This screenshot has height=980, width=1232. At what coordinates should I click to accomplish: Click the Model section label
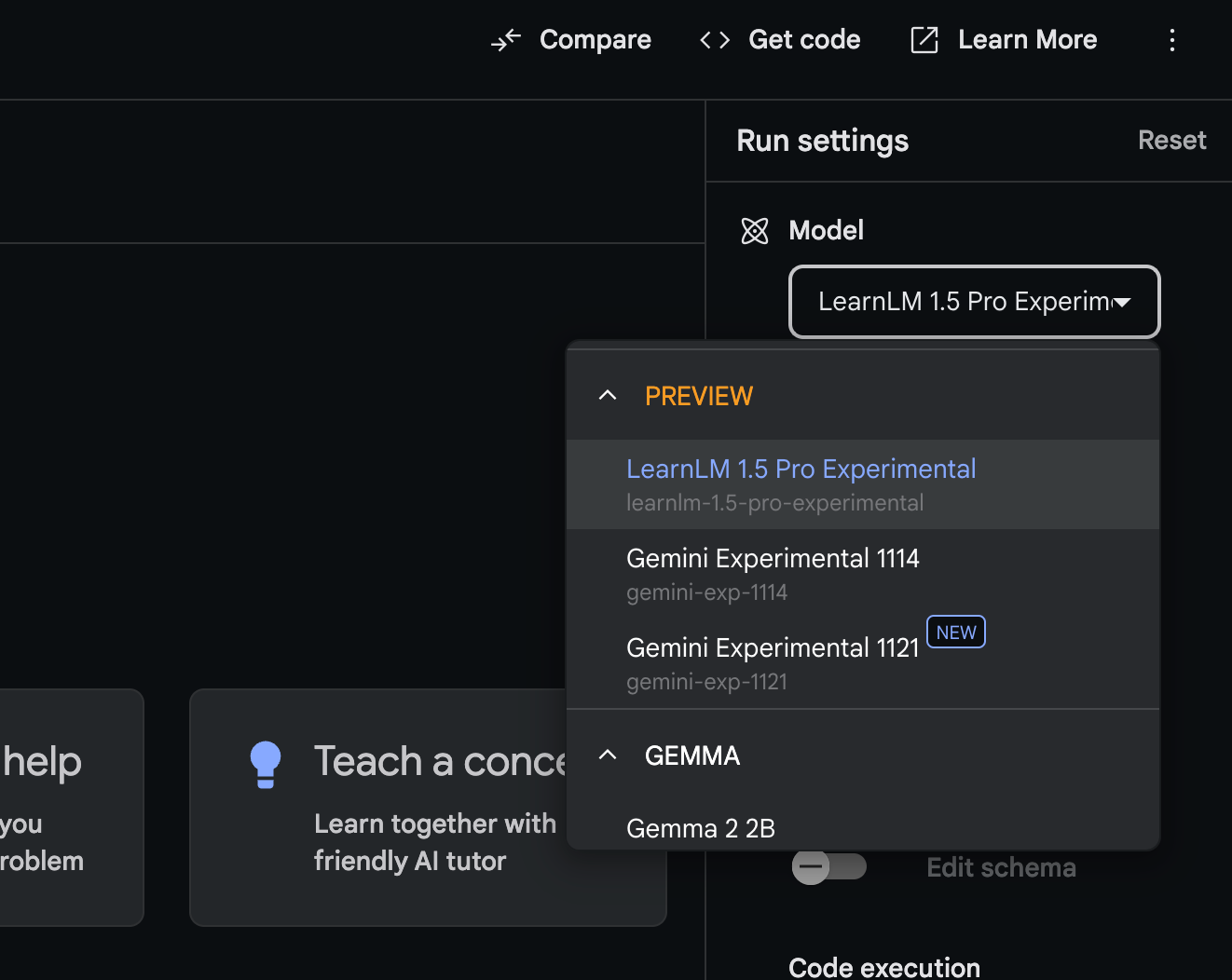pyautogui.click(x=826, y=230)
